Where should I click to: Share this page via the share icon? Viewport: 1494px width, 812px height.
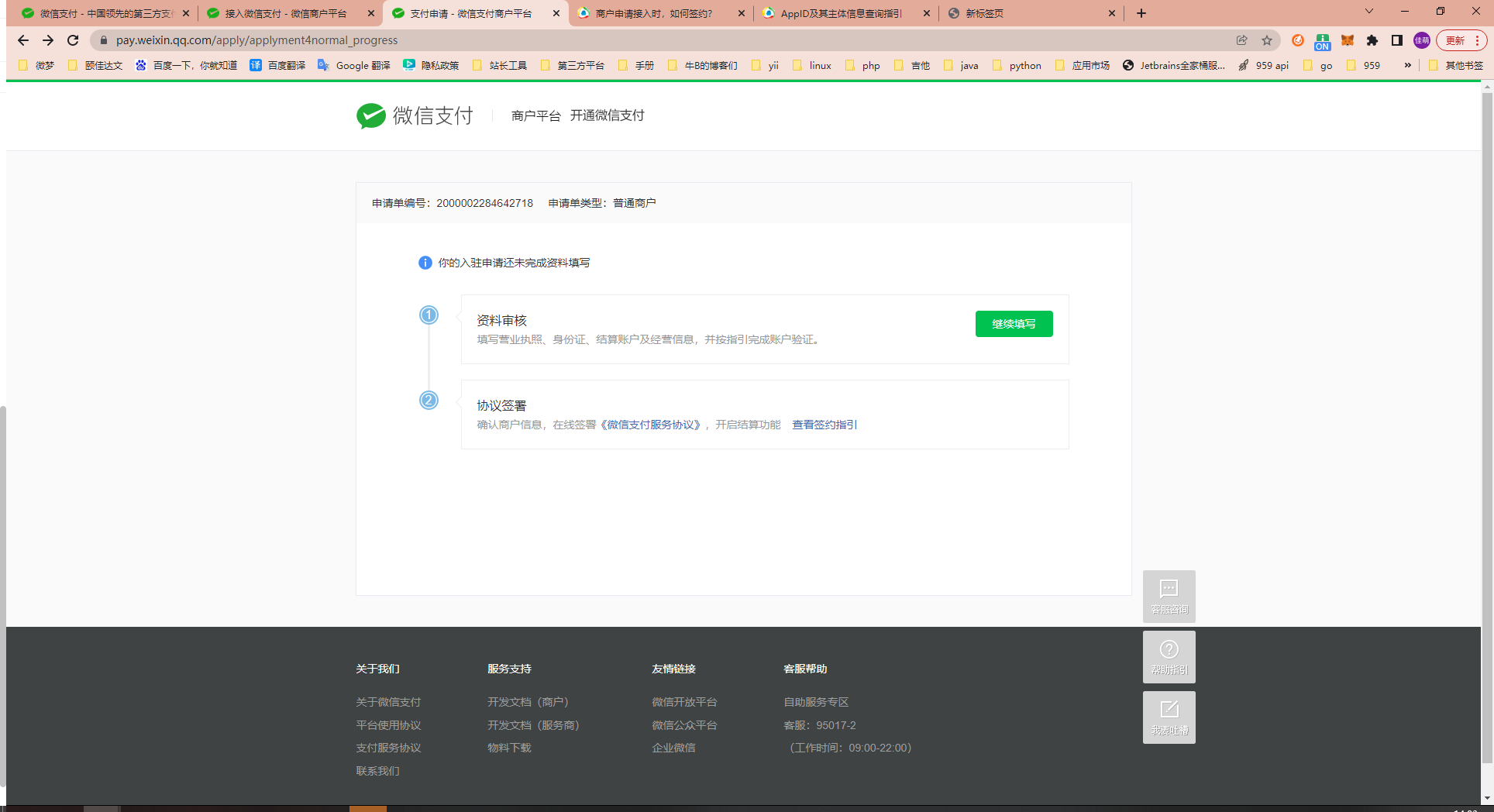[x=1242, y=40]
